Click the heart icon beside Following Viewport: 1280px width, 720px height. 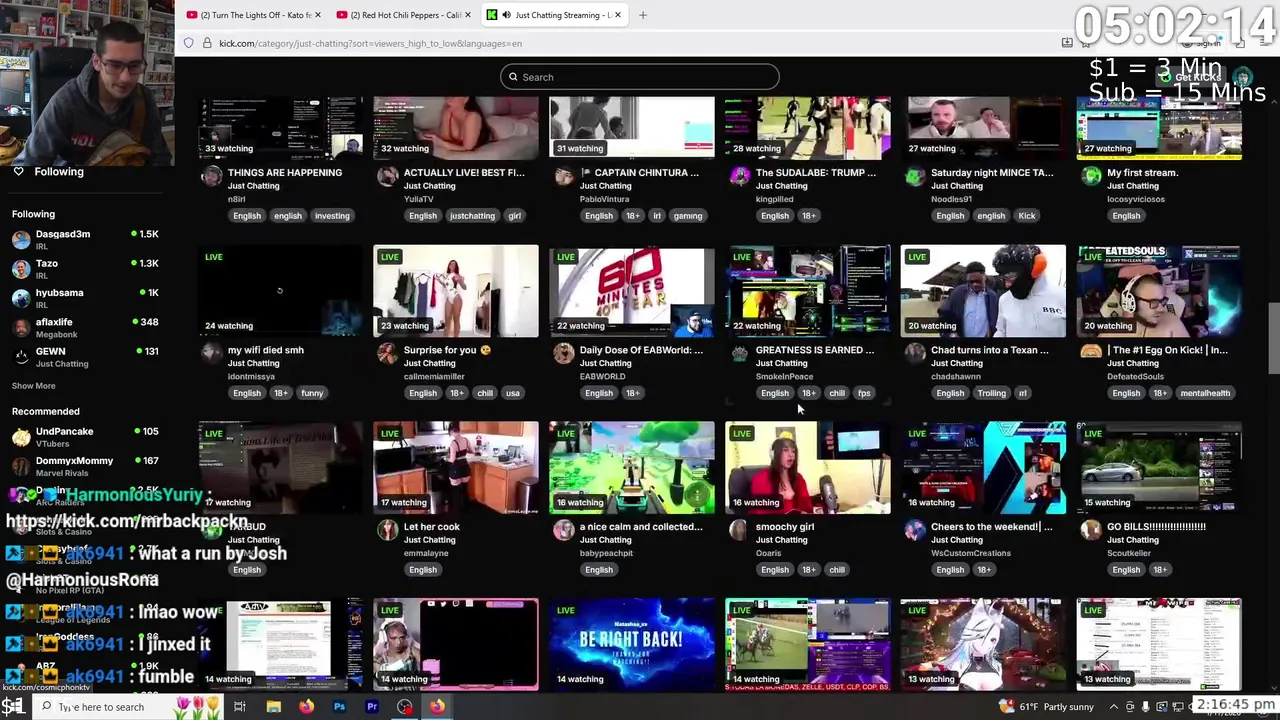18,172
